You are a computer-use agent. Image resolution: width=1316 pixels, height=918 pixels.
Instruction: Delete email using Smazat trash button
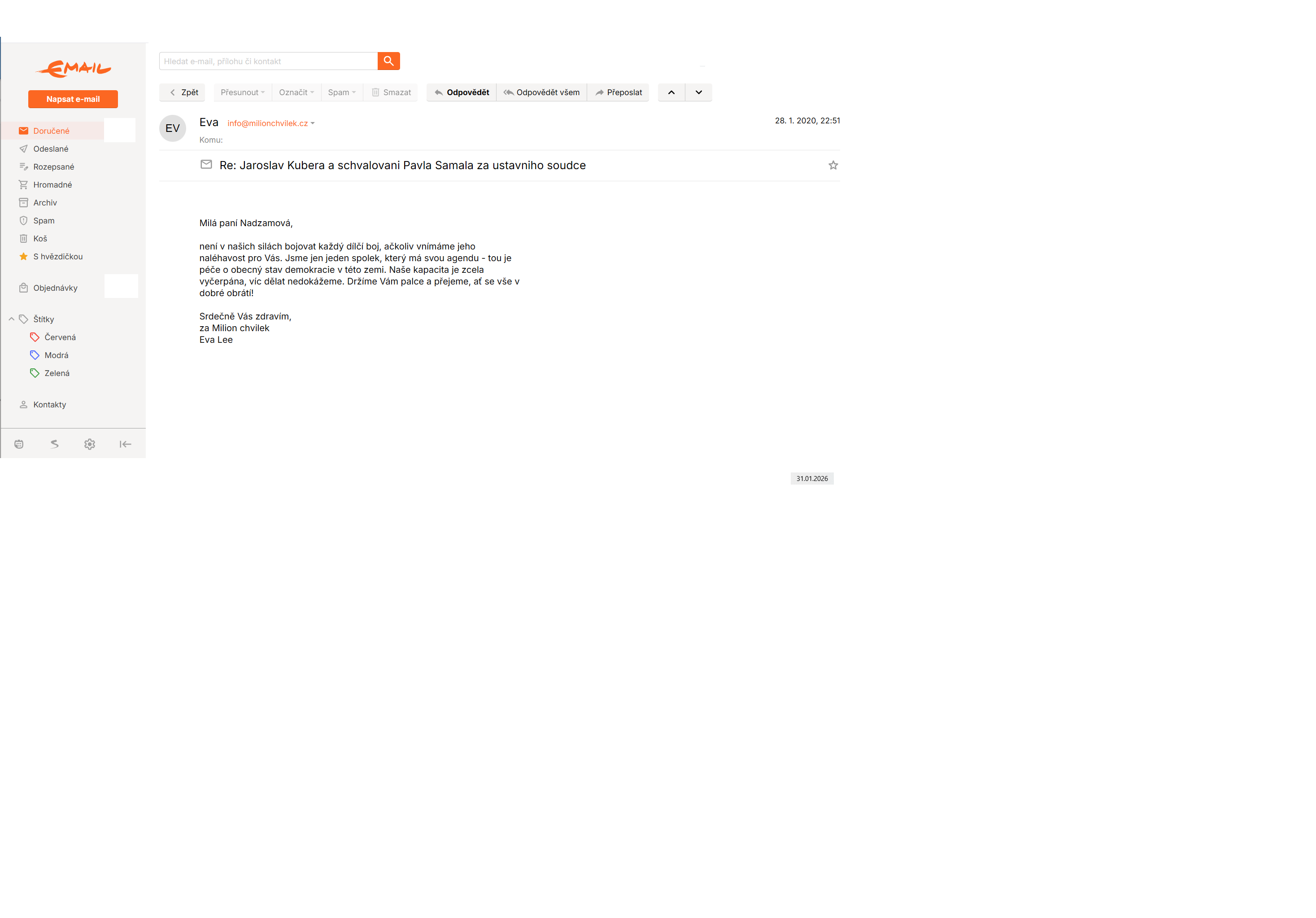click(391, 92)
